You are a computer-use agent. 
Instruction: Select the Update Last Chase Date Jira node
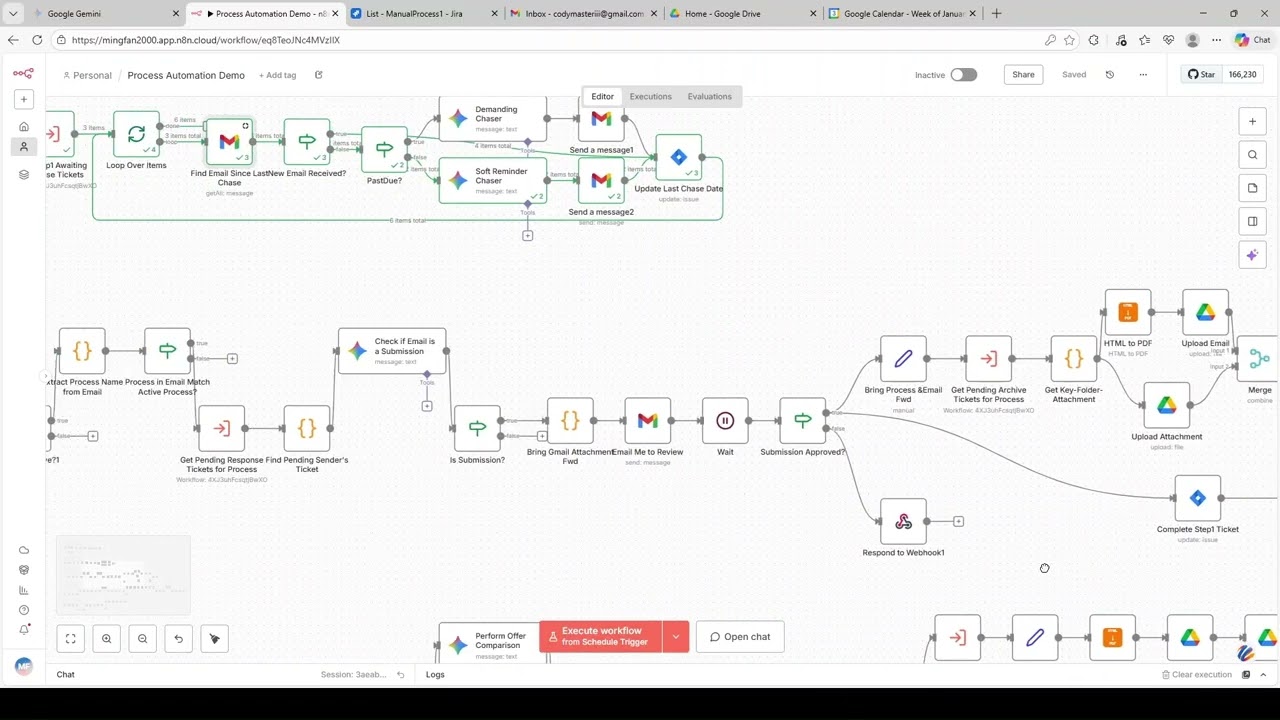[678, 157]
